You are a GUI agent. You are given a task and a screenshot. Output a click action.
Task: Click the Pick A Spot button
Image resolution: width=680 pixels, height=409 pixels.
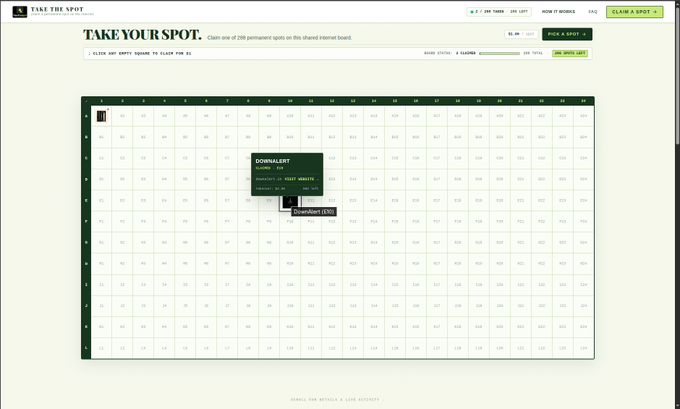click(567, 34)
